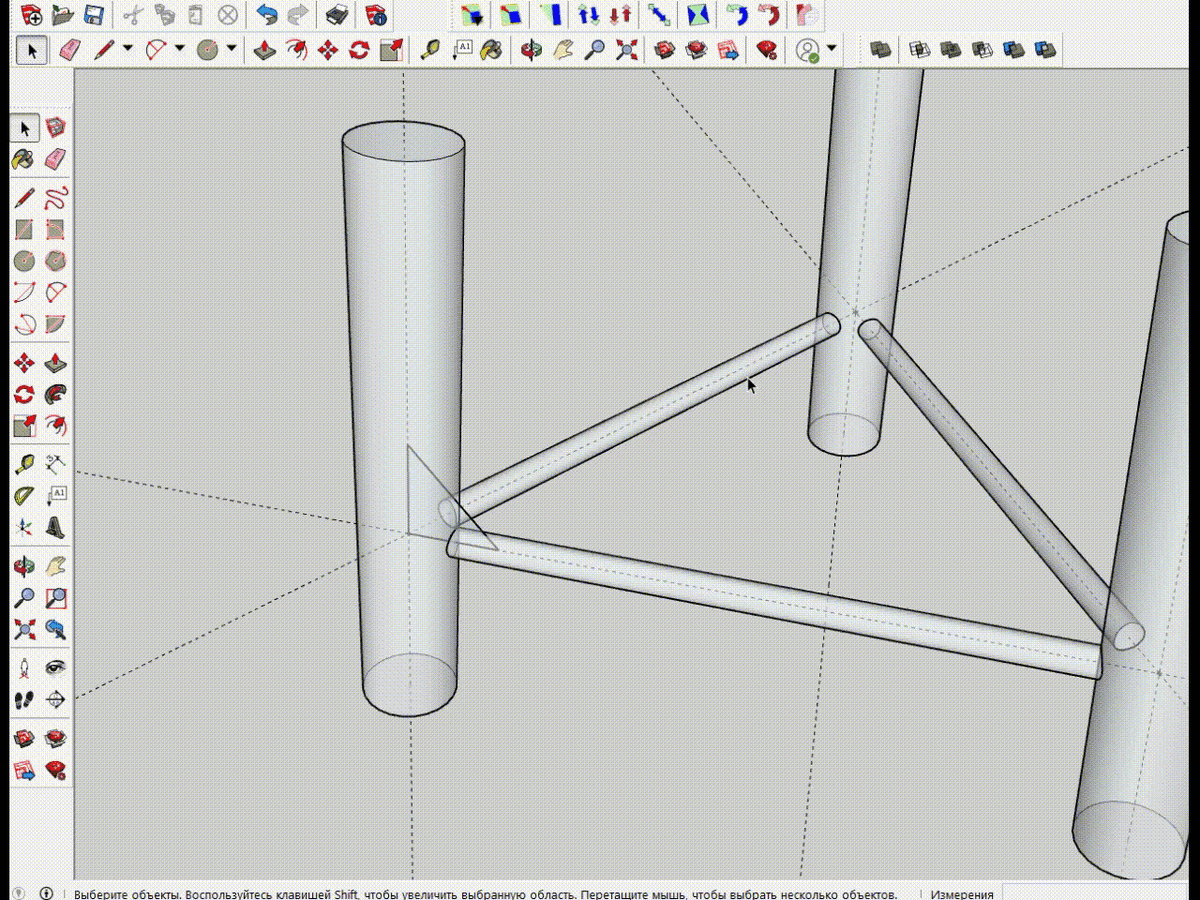Select the Look Around eye tool
Screen dimensions: 1200x900
(x=56, y=667)
